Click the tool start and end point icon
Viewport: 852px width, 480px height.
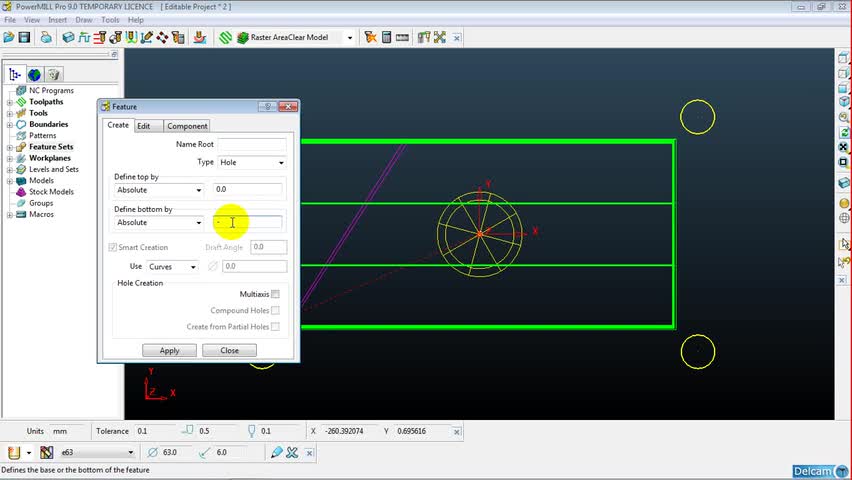(x=115, y=38)
